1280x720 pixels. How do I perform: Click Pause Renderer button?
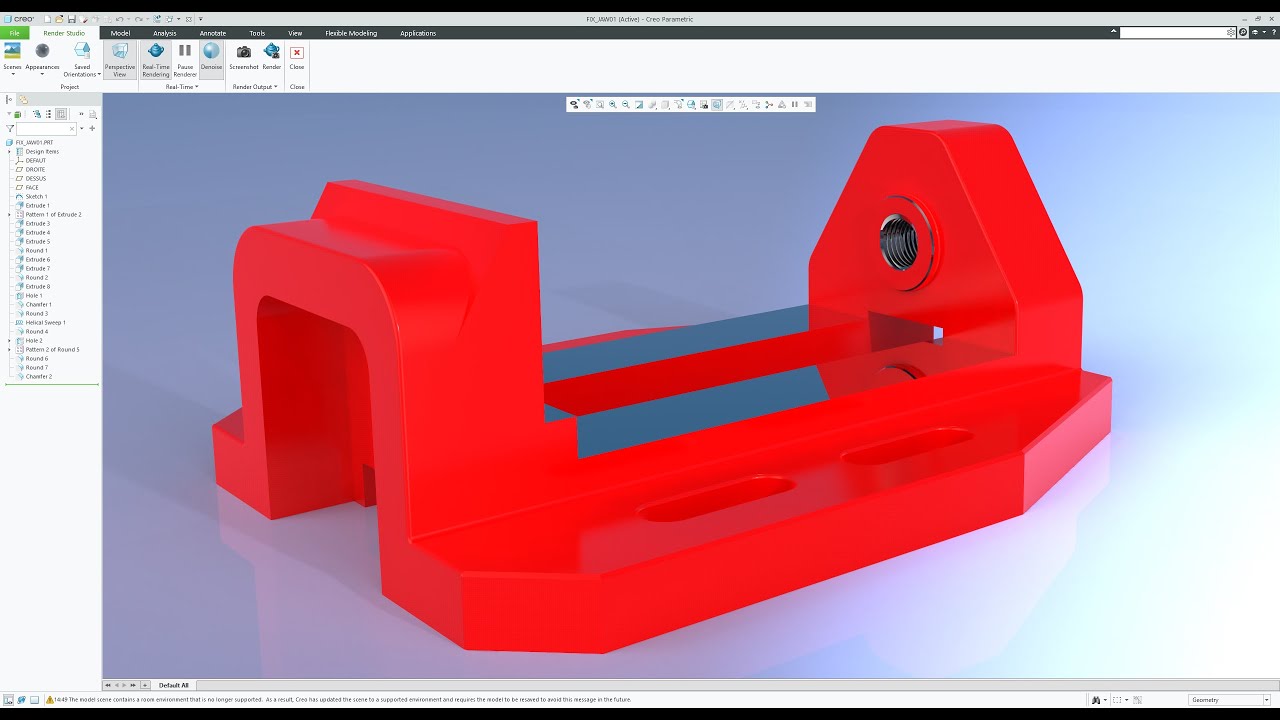click(185, 59)
